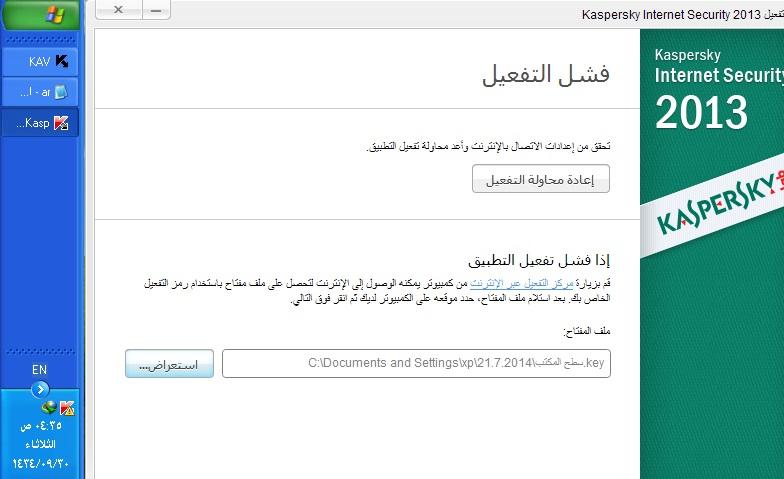This screenshot has width=784, height=479.
Task: Click the network globe tray icon
Action: coord(49,408)
